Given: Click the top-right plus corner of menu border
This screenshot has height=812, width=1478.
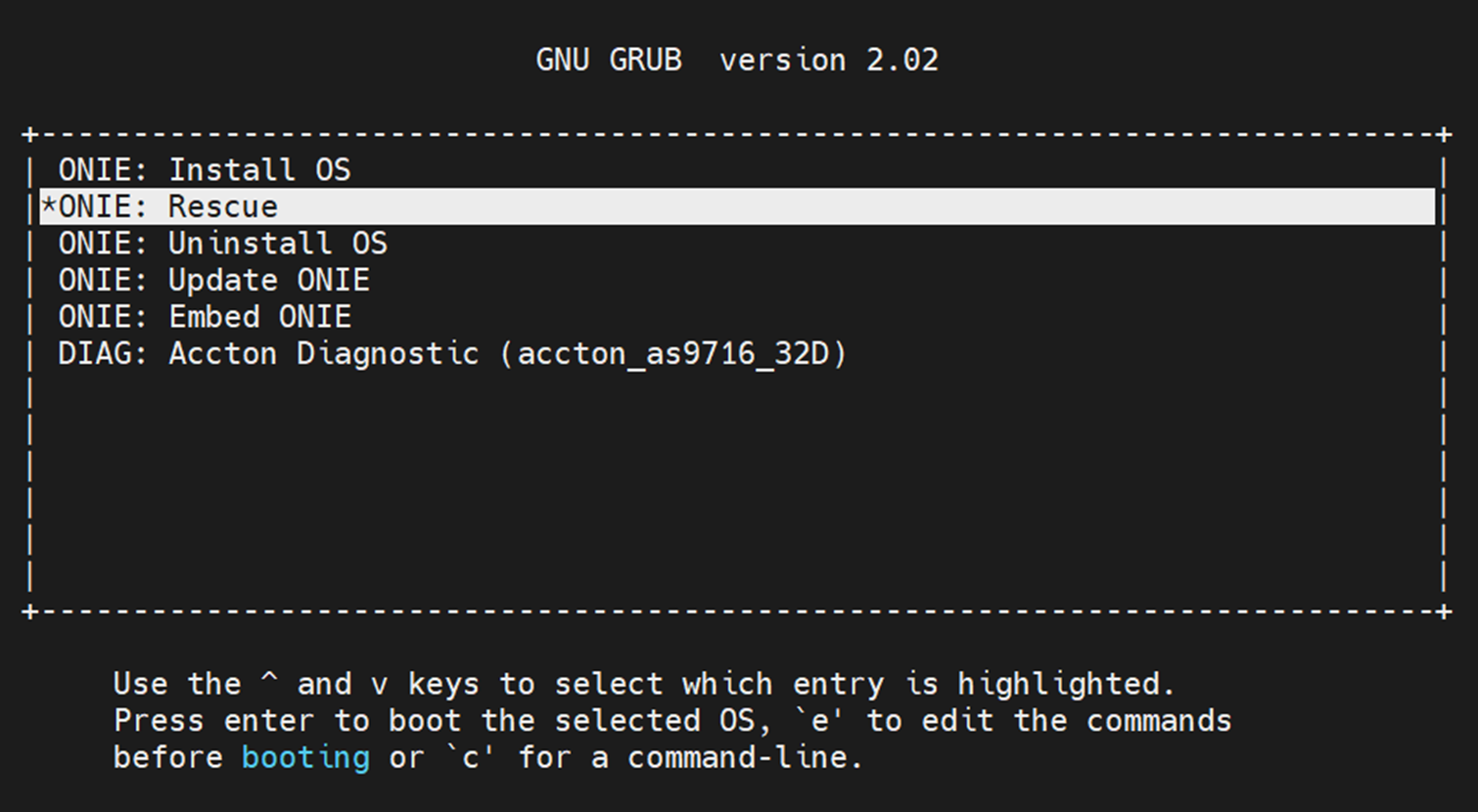Looking at the screenshot, I should point(1445,134).
